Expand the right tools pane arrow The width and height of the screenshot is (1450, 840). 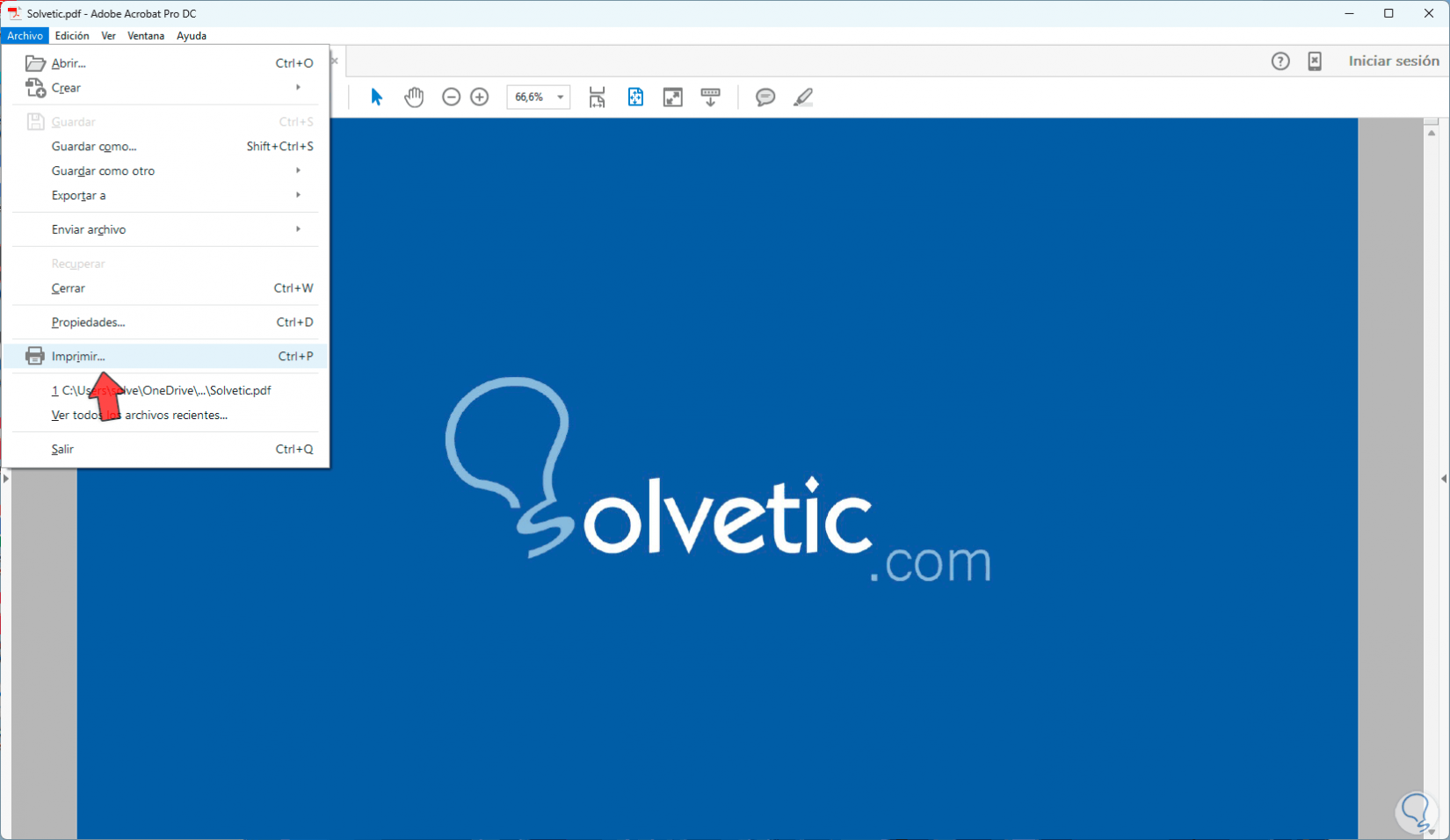click(x=1444, y=479)
